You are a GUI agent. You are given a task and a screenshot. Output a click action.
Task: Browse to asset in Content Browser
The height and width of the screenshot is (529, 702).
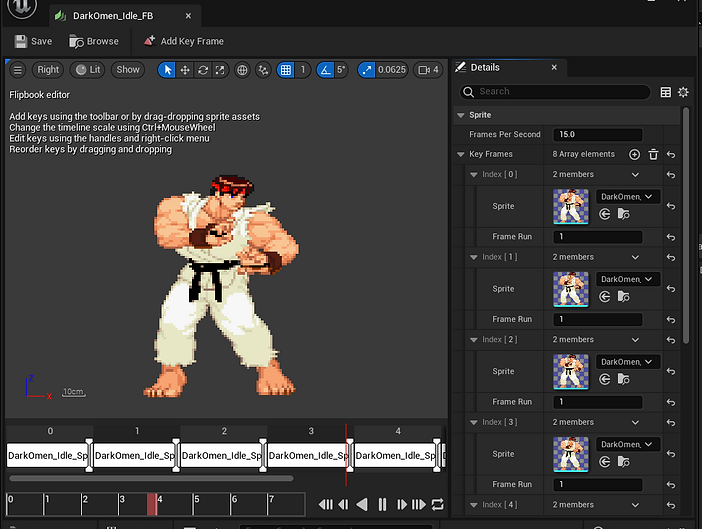[94, 41]
